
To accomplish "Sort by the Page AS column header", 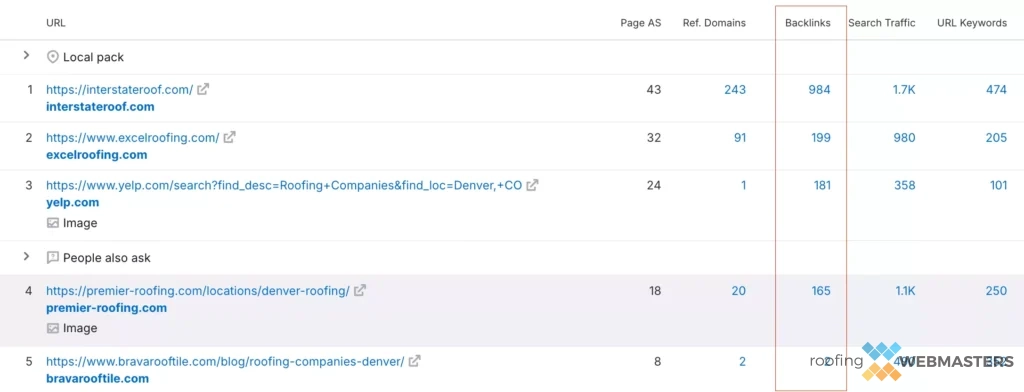I will click(x=641, y=23).
